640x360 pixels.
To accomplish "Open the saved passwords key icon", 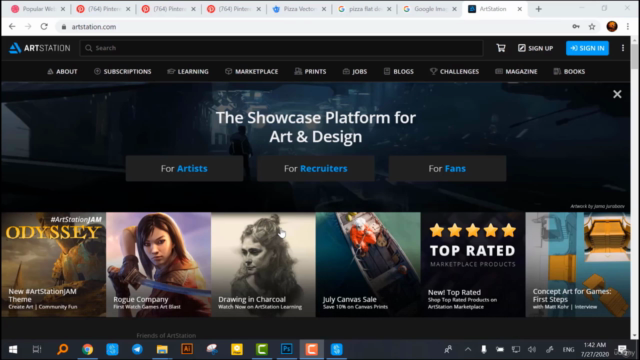I will click(x=576, y=27).
